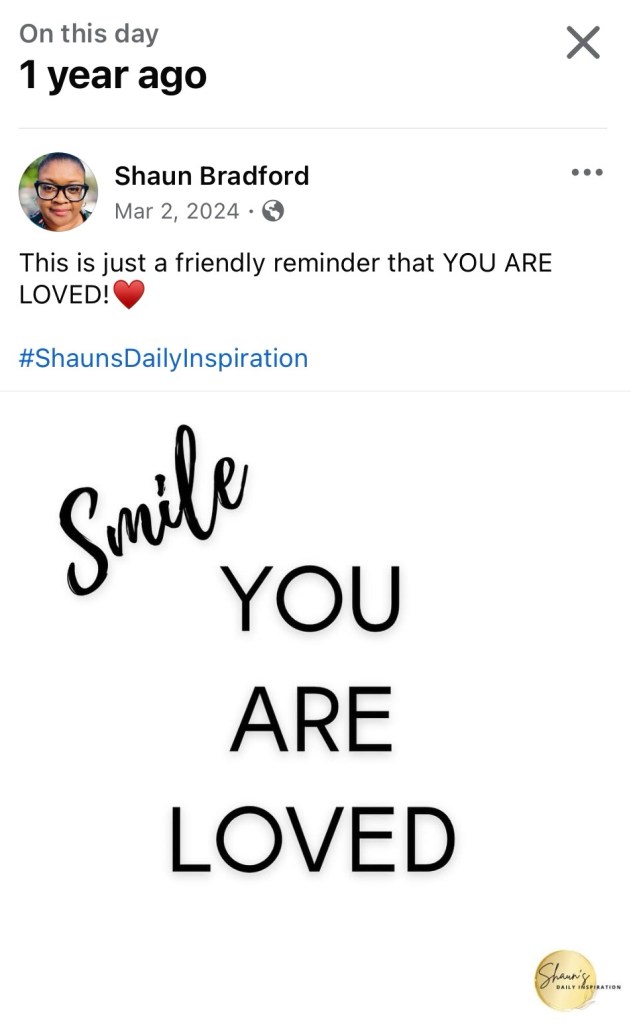Image resolution: width=631 pixels, height=1024 pixels.
Task: Open Shaun Bradford's profile picture
Action: click(58, 192)
